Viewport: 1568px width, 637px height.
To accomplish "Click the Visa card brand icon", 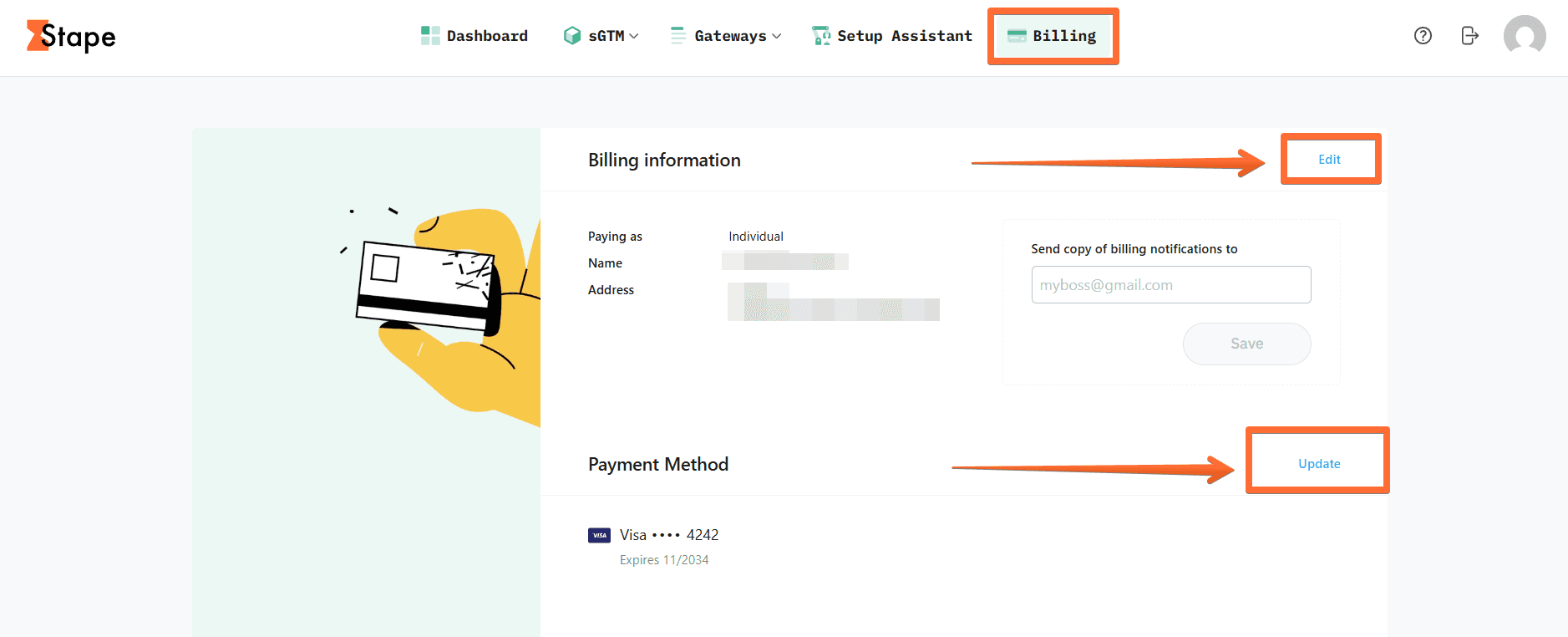I will (x=599, y=535).
